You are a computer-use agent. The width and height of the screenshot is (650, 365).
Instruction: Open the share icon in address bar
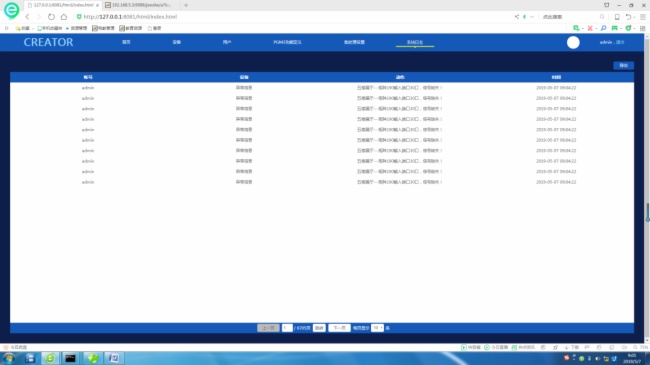coord(517,17)
